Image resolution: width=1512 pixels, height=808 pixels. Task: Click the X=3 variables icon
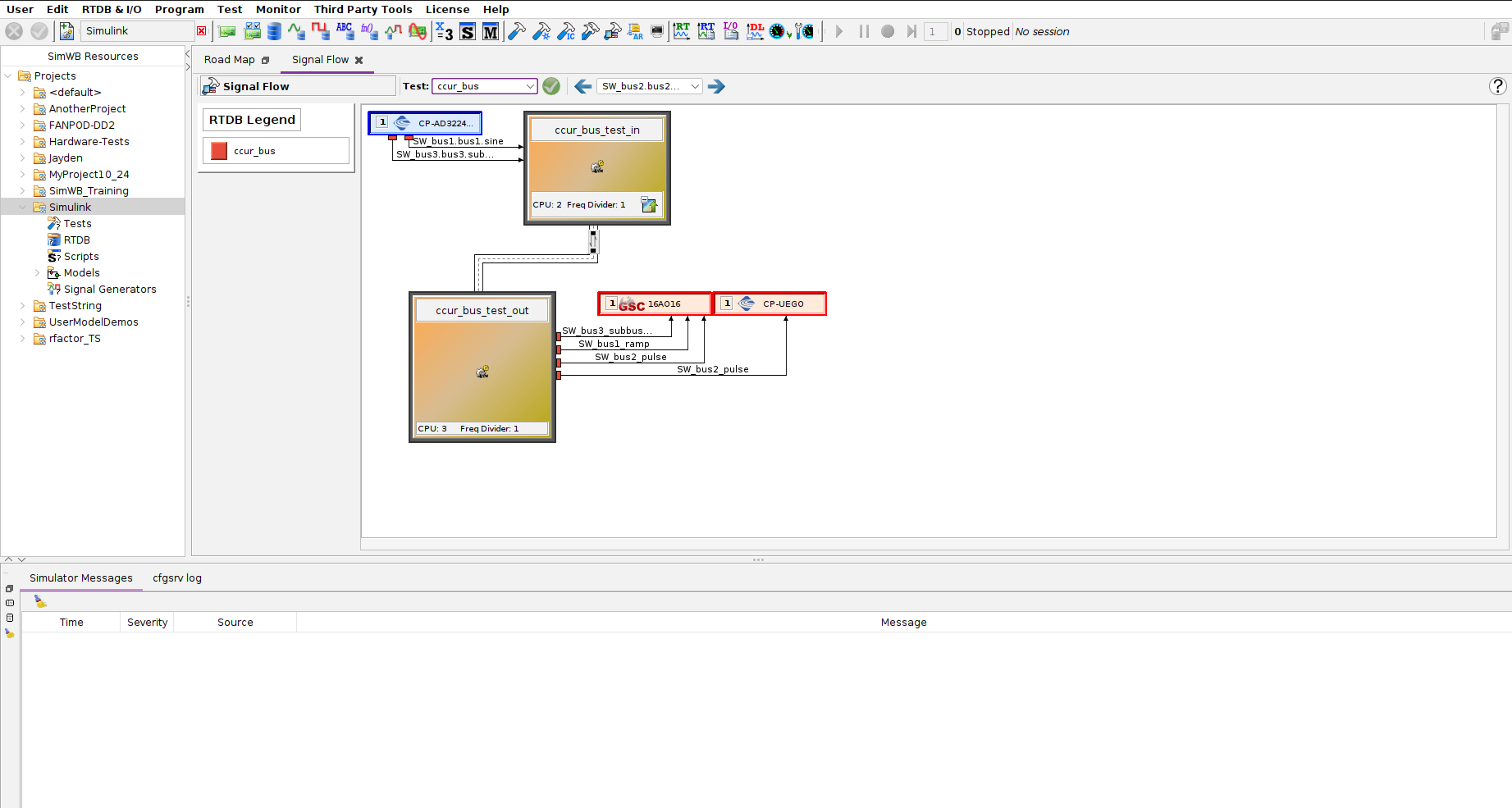444,32
